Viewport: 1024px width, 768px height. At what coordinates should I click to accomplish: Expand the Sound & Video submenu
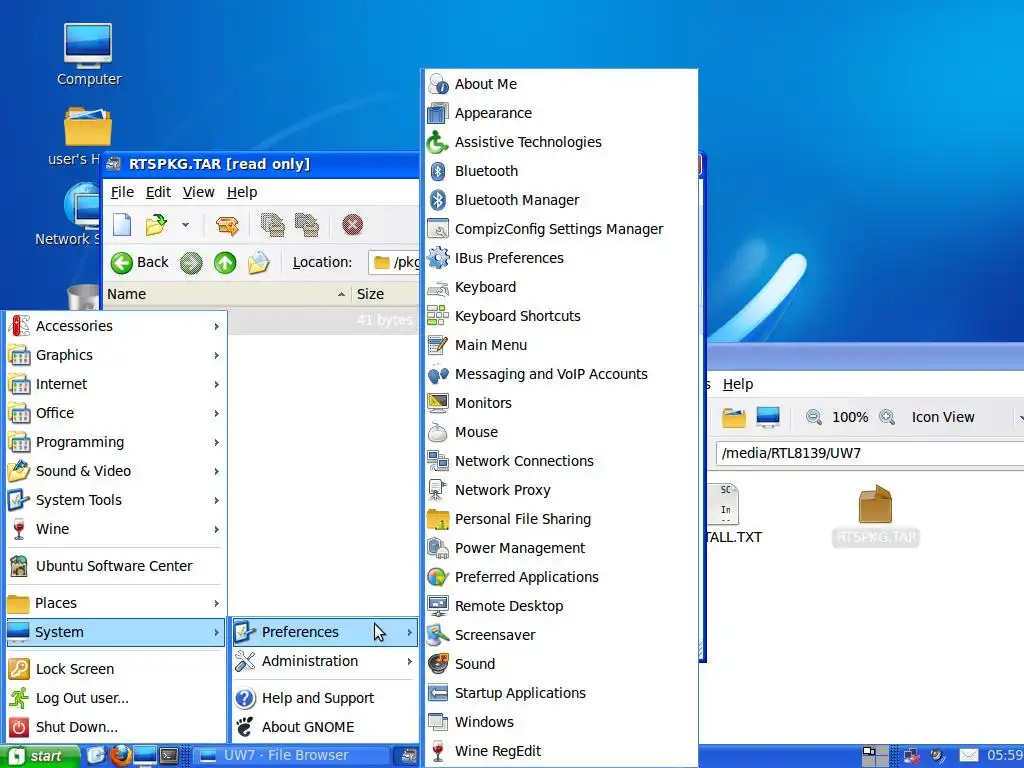116,471
